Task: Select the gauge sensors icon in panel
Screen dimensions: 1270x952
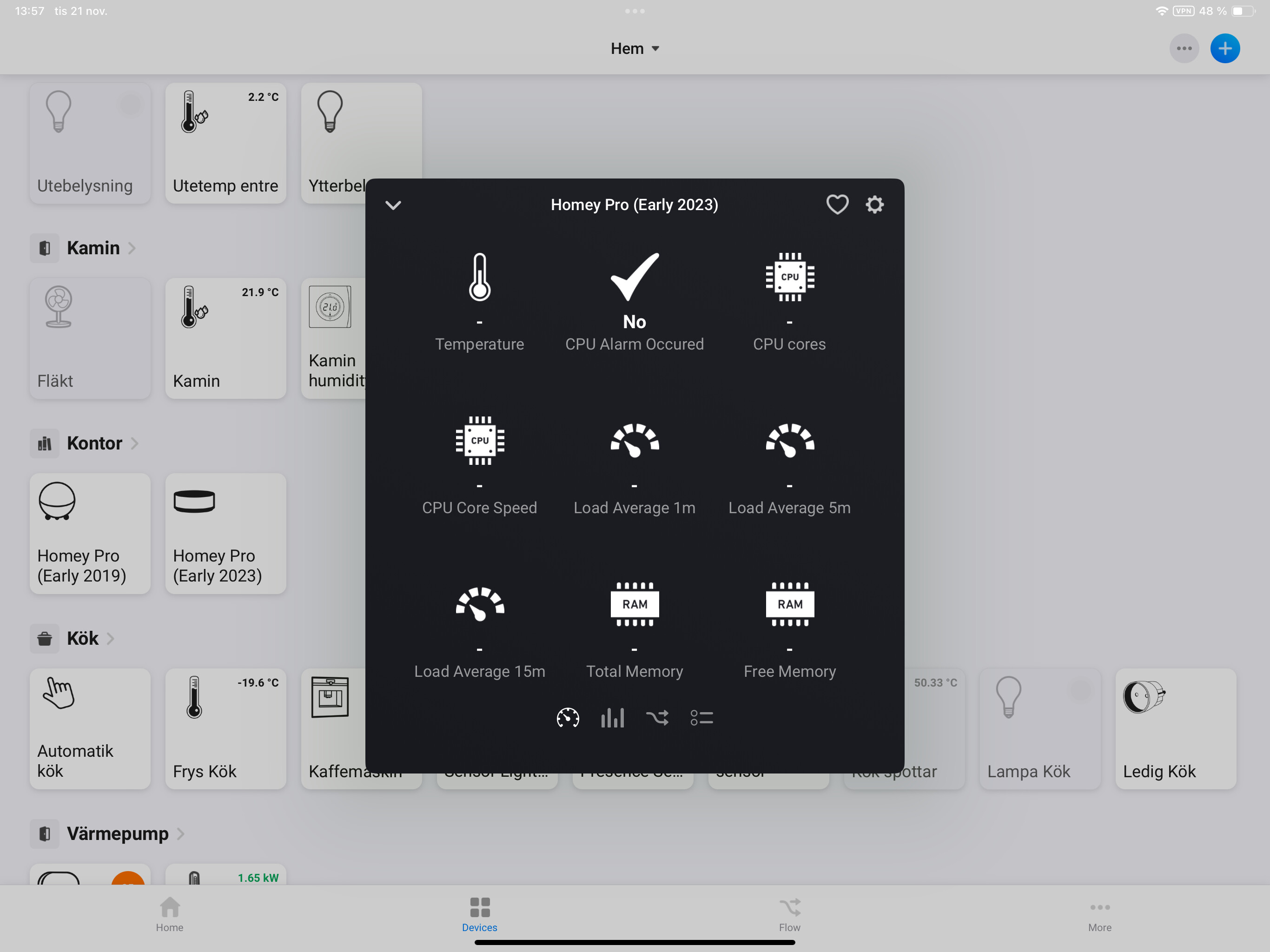Action: pos(568,718)
